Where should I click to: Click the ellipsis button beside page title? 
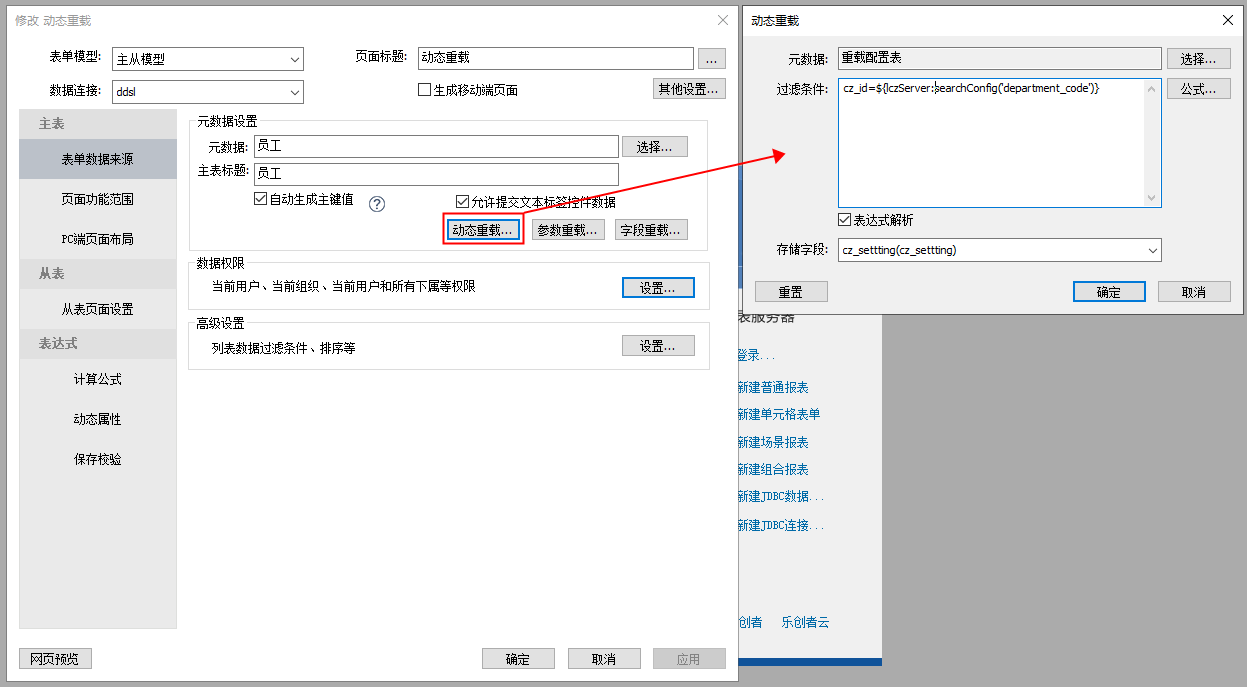(x=711, y=58)
